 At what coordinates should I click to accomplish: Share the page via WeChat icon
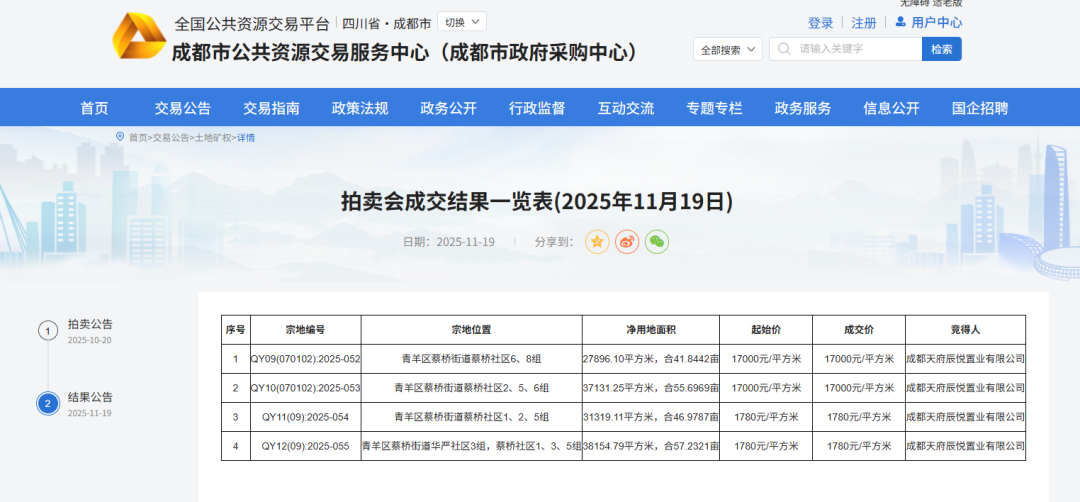pyautogui.click(x=657, y=242)
